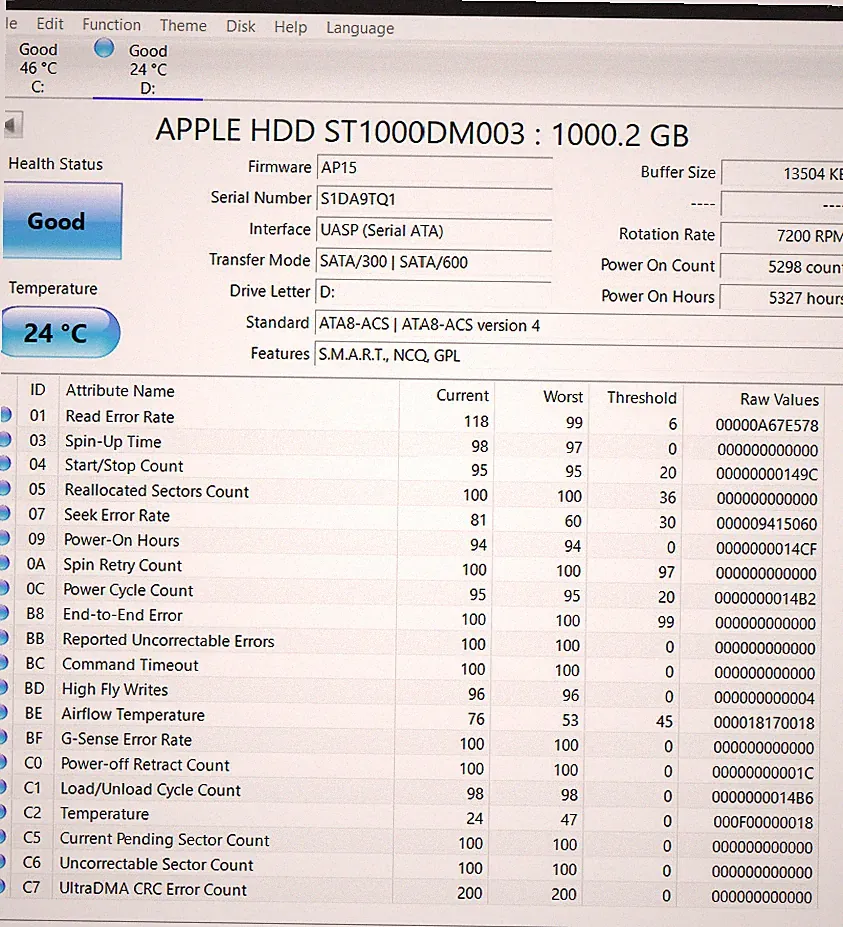Open the Edit menu
The width and height of the screenshot is (843, 927).
pyautogui.click(x=50, y=24)
